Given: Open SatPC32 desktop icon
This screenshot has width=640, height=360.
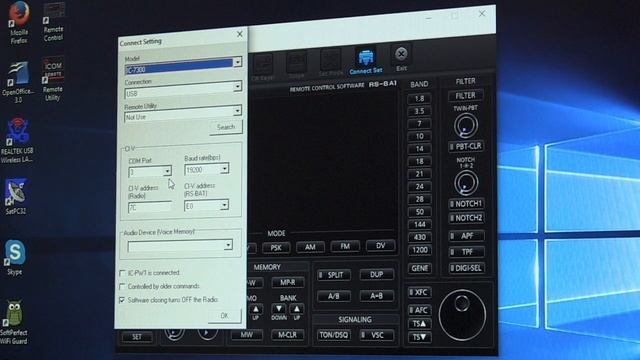Looking at the screenshot, I should (x=16, y=197).
